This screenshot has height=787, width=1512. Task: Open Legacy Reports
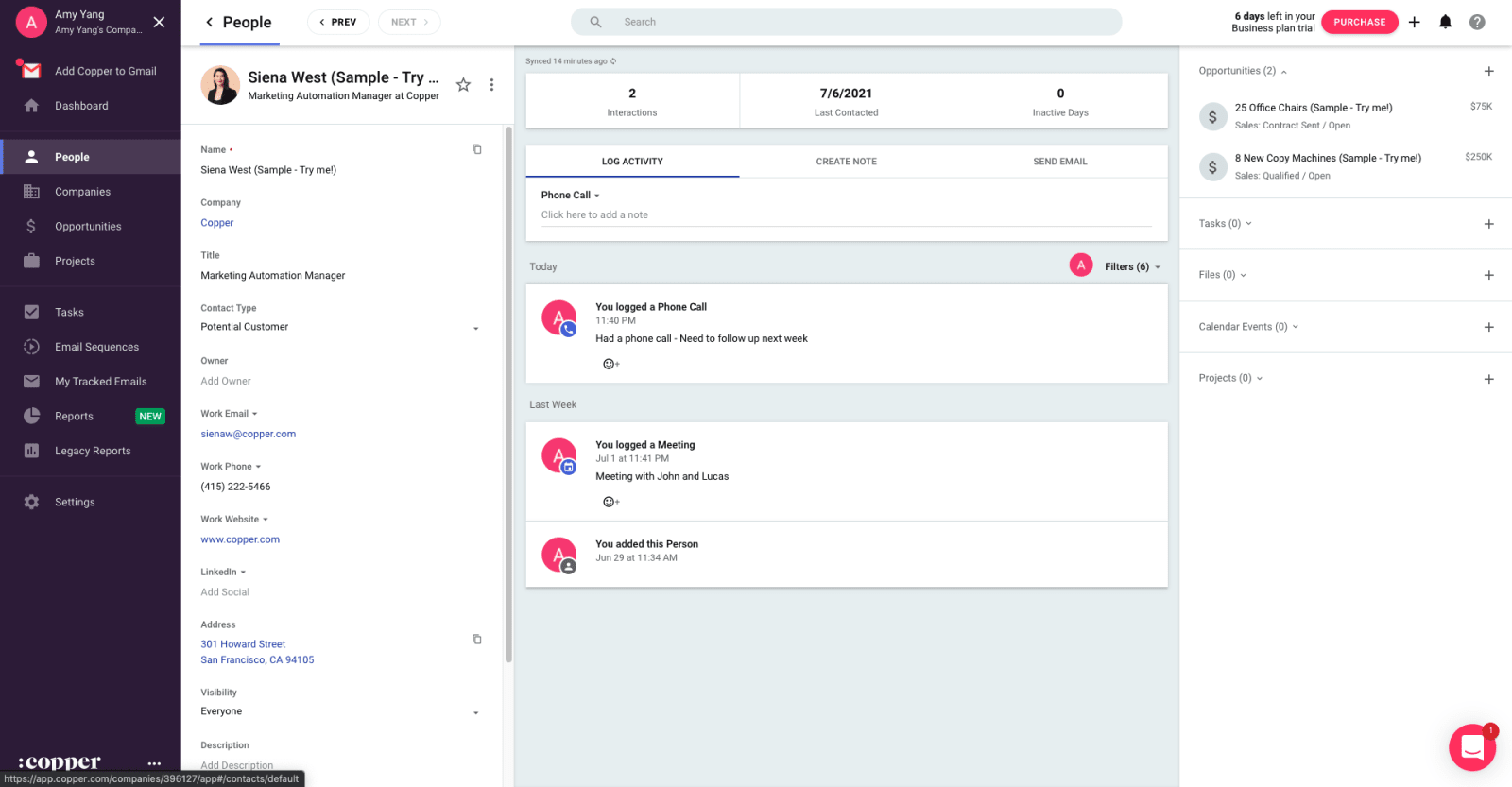(x=91, y=451)
